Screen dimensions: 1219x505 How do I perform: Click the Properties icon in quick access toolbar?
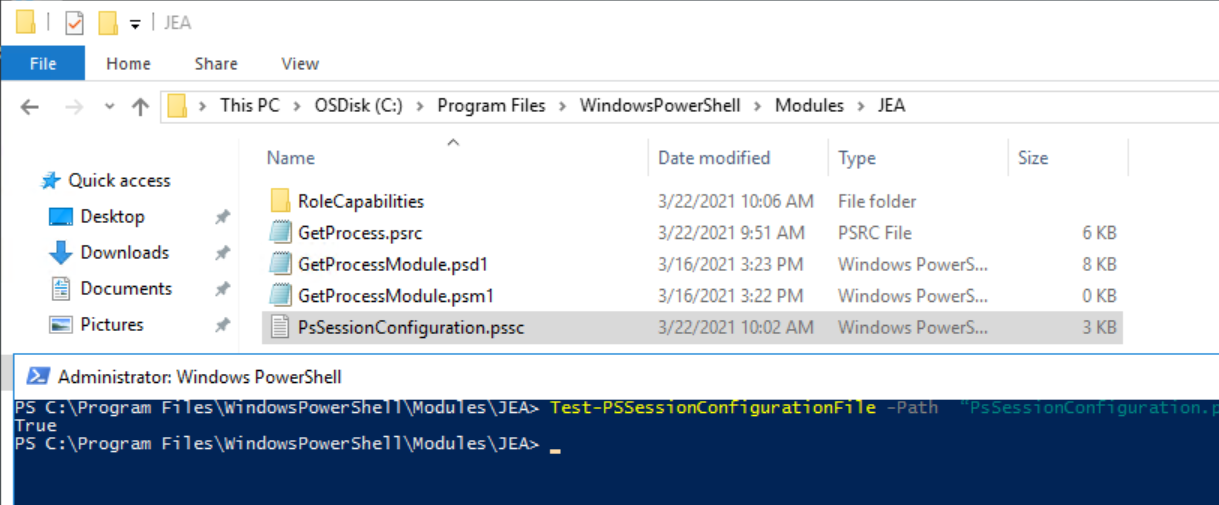click(74, 22)
